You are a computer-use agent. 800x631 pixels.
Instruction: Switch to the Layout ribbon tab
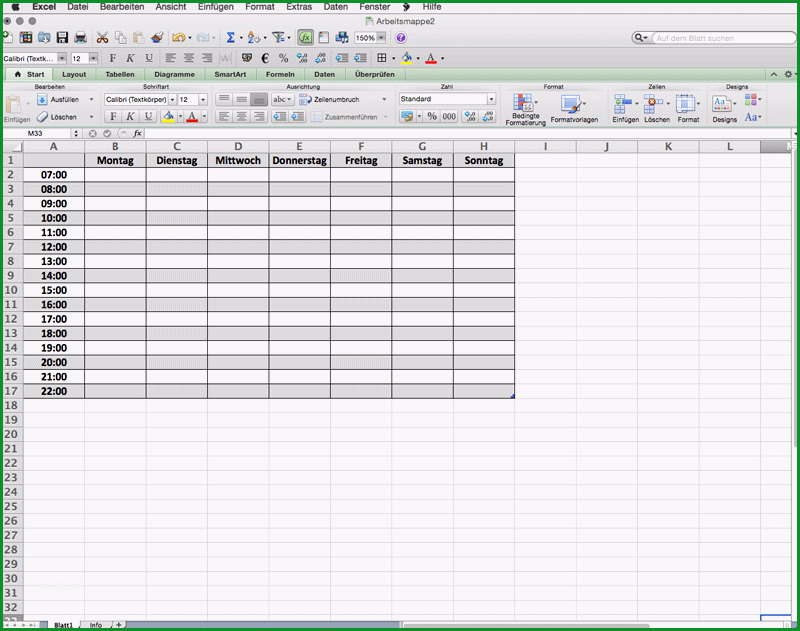click(x=74, y=74)
